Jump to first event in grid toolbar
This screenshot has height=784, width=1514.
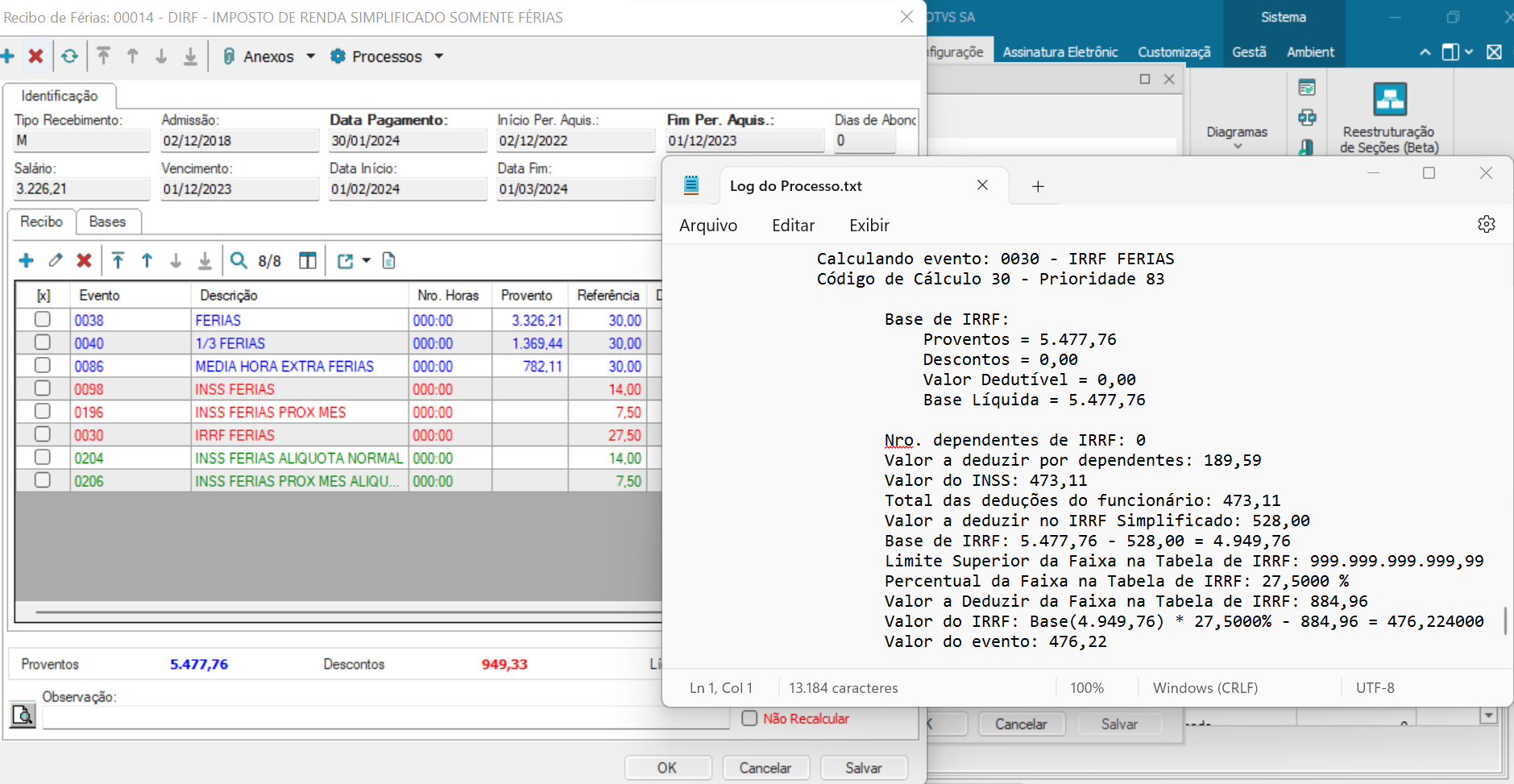tap(118, 260)
